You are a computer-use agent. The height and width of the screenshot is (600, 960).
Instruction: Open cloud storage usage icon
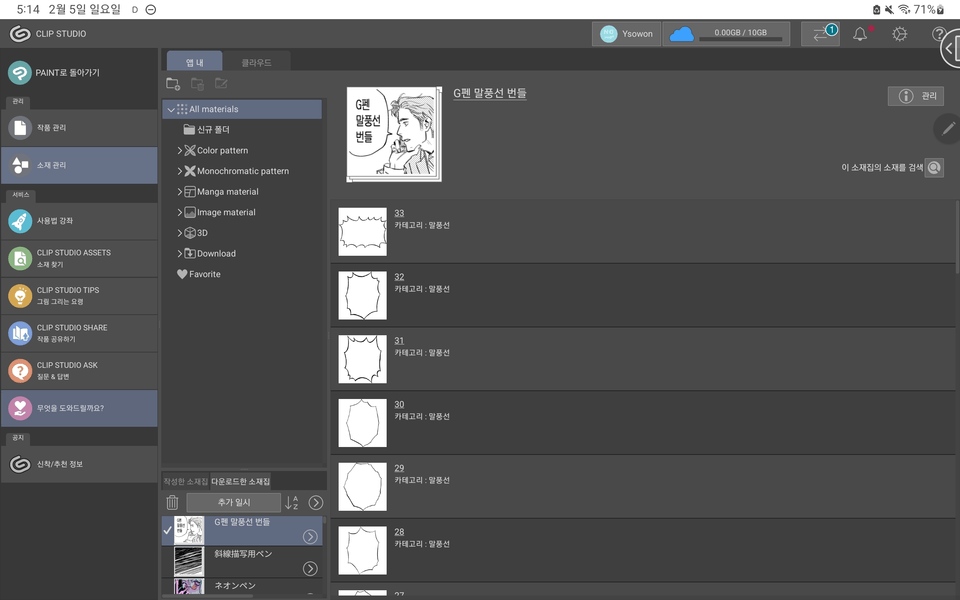[681, 34]
